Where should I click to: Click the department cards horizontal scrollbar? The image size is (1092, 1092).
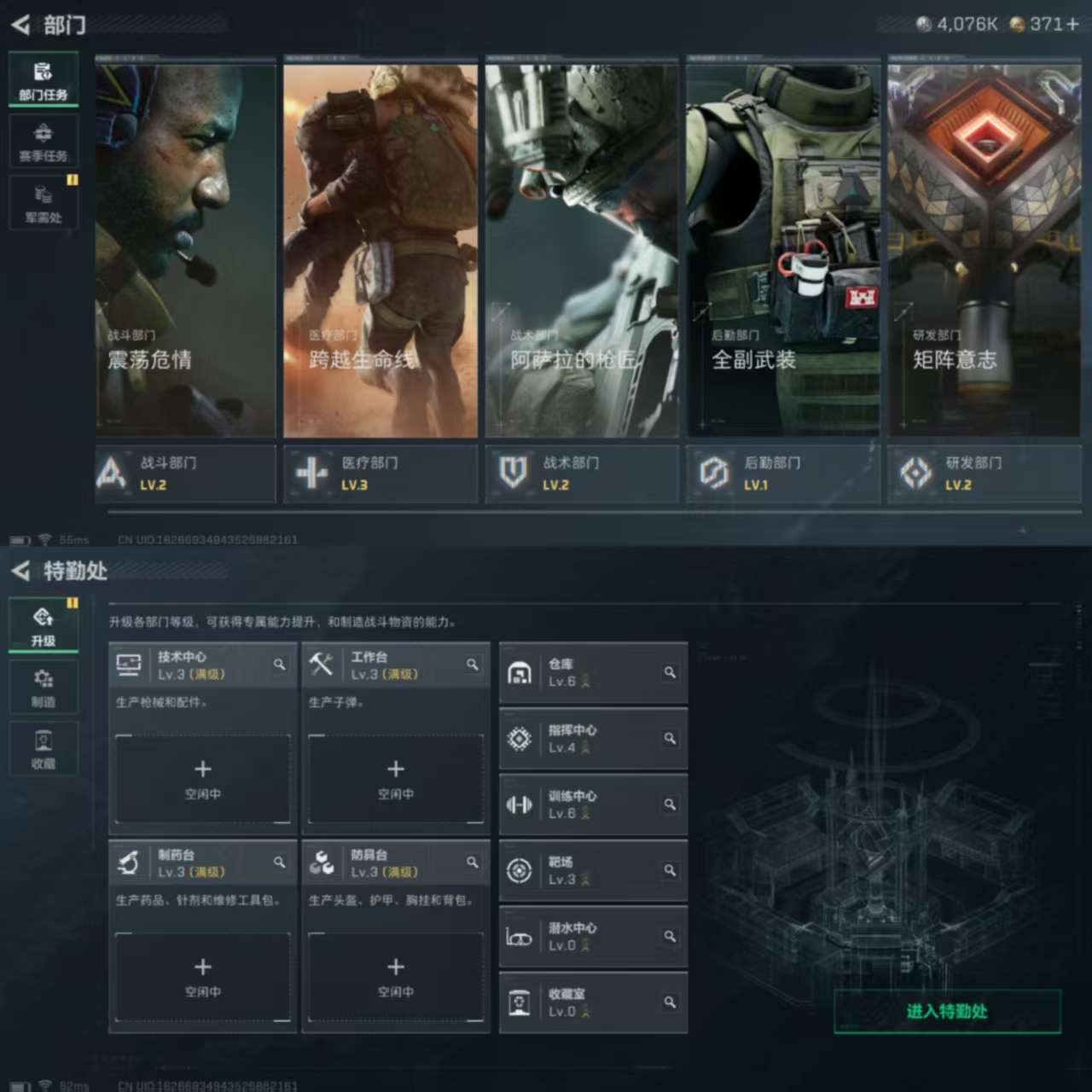point(595,512)
